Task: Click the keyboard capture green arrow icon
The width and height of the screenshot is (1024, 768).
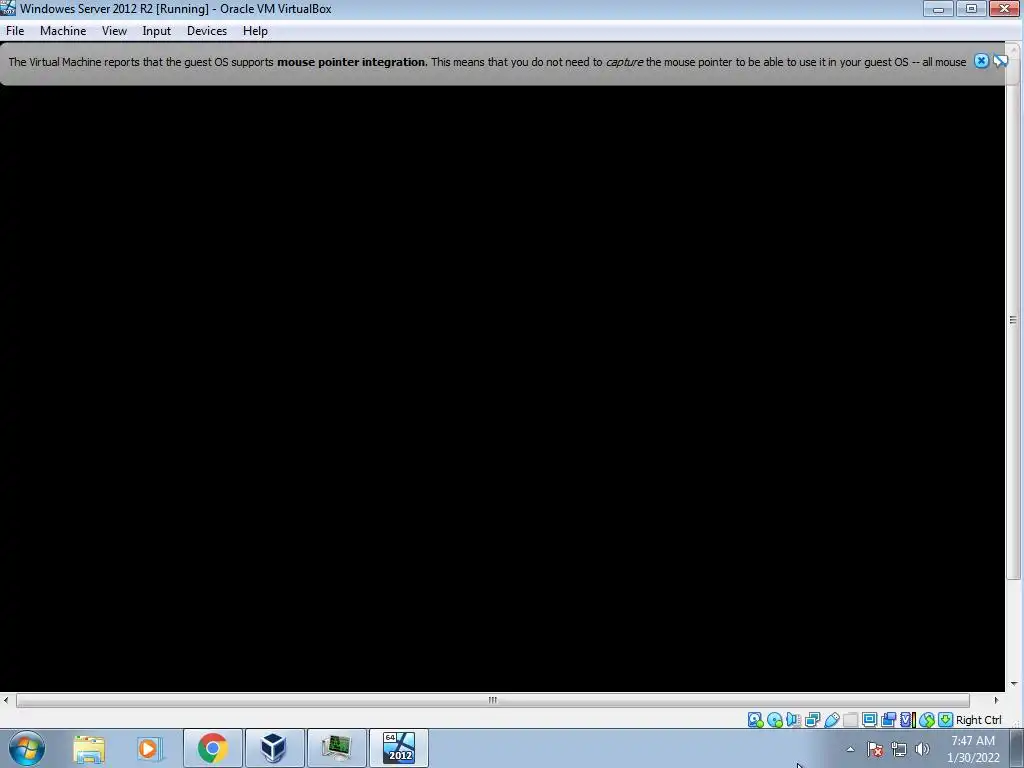Action: 945,720
